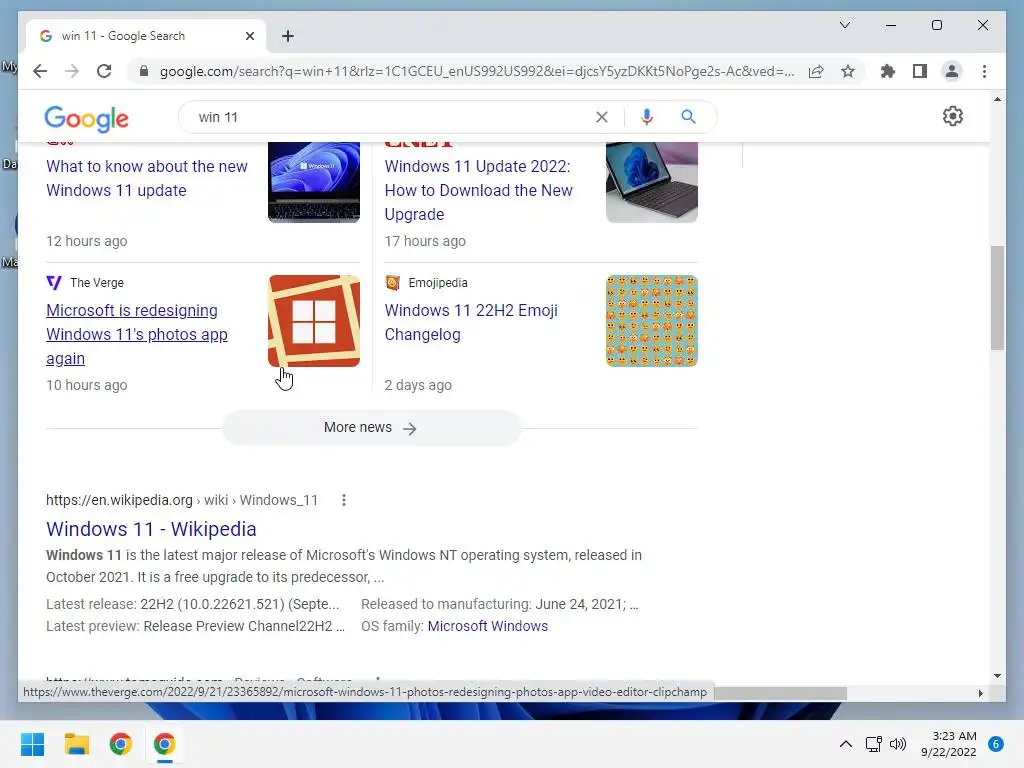Reload the current page
The image size is (1024, 768).
click(104, 71)
